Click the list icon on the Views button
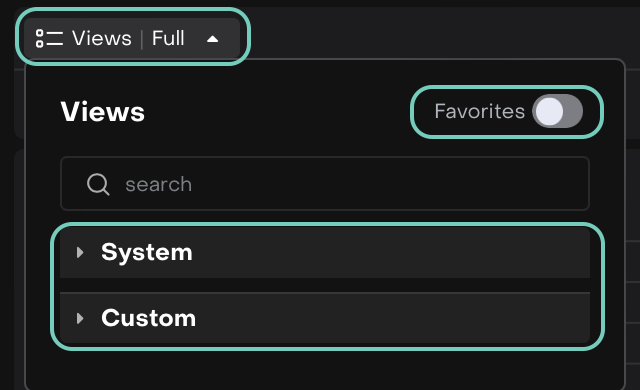The height and width of the screenshot is (390, 640). click(x=49, y=39)
